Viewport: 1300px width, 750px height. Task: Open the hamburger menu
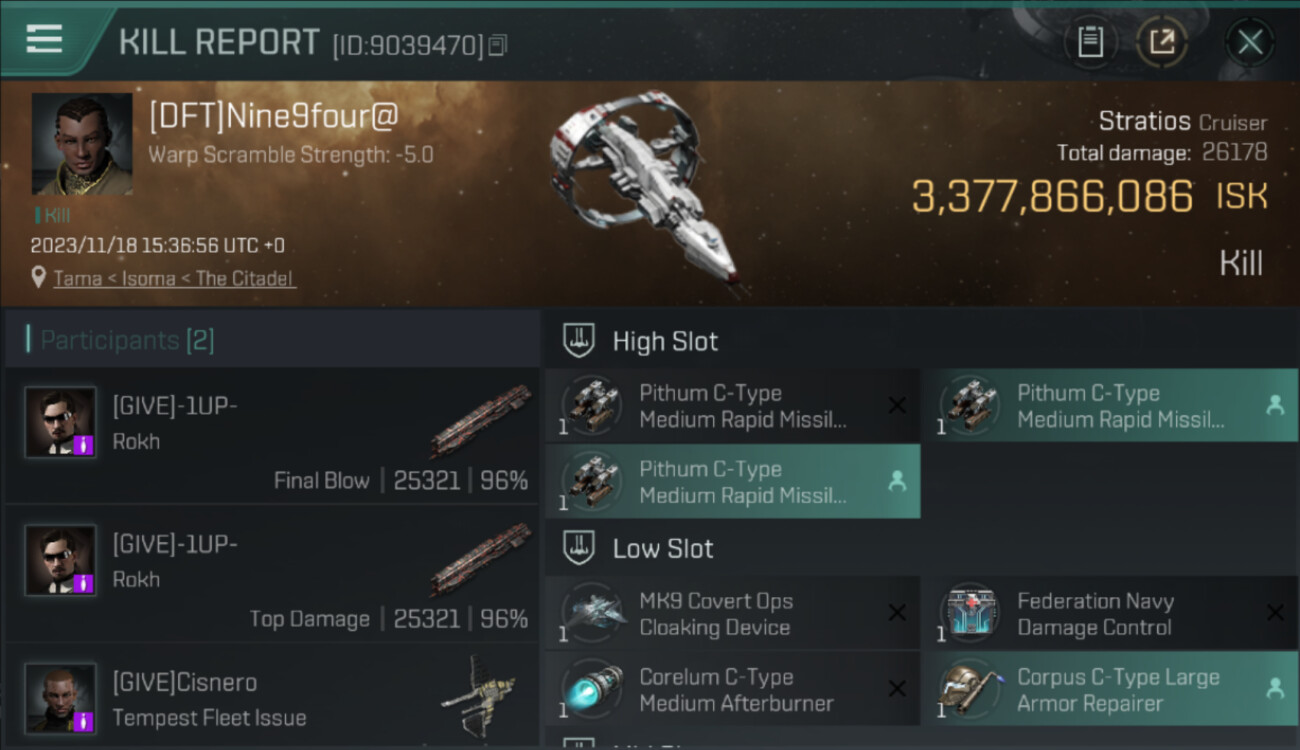[44, 39]
